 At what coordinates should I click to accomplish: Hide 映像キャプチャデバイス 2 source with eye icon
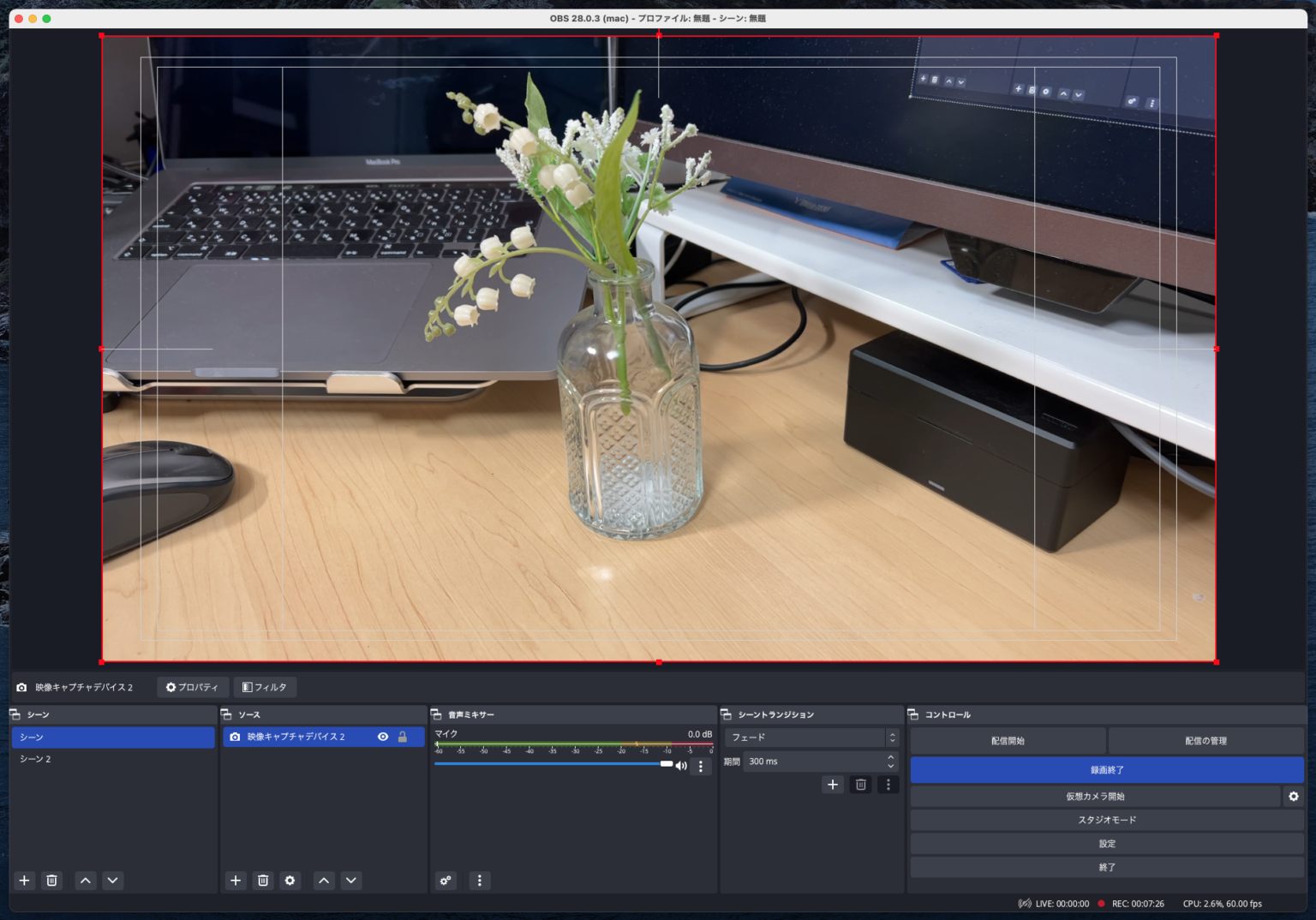(x=383, y=737)
